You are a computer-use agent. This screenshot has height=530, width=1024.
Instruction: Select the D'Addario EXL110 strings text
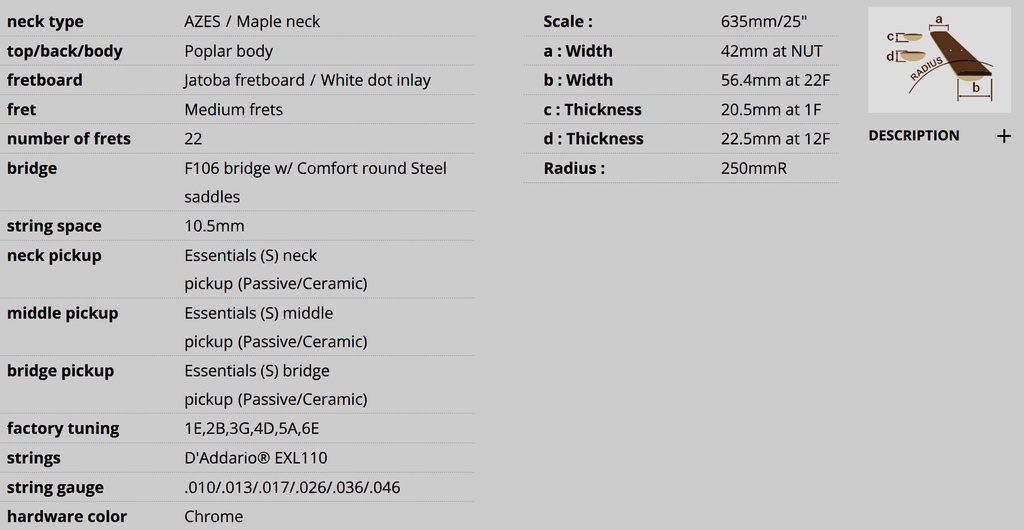tap(256, 458)
